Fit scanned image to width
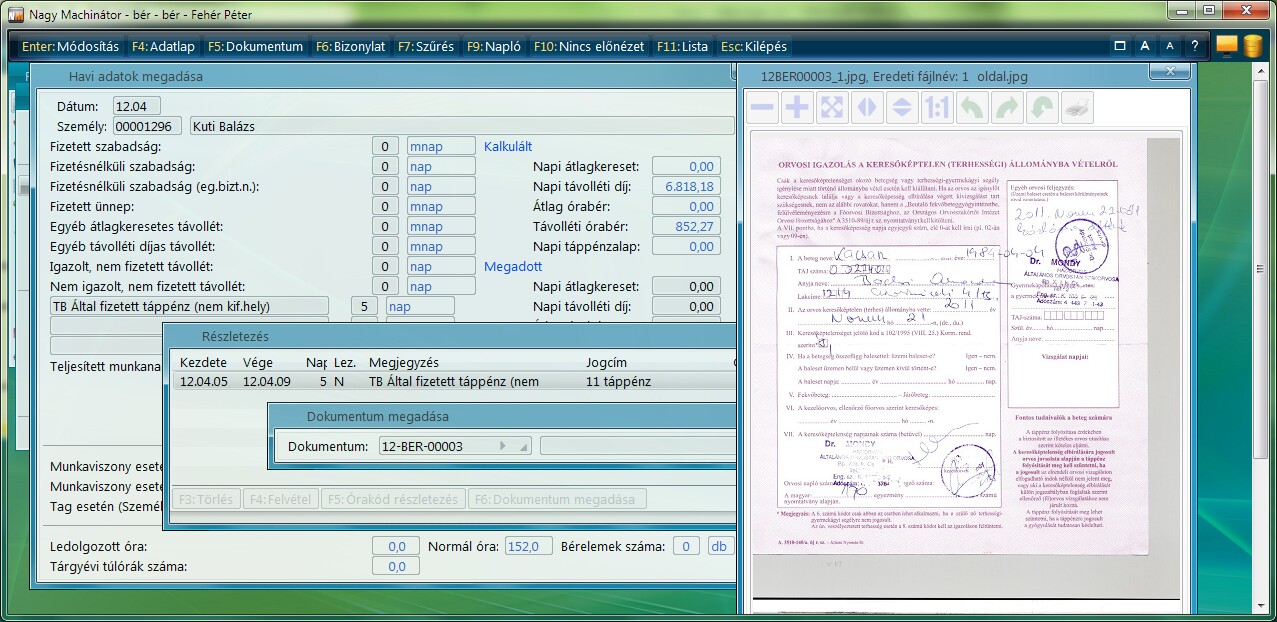 866,106
